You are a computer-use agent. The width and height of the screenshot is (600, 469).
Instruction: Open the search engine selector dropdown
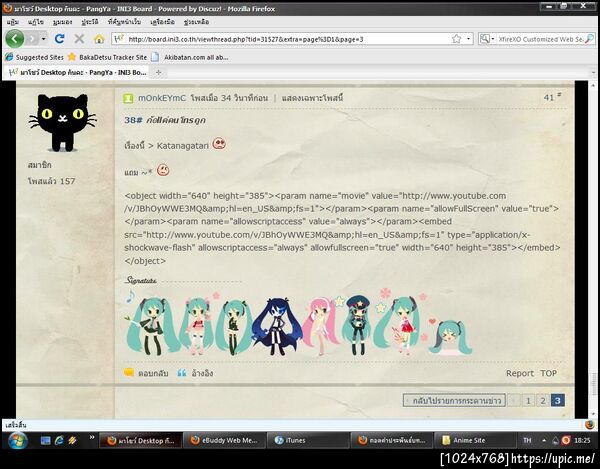487,39
